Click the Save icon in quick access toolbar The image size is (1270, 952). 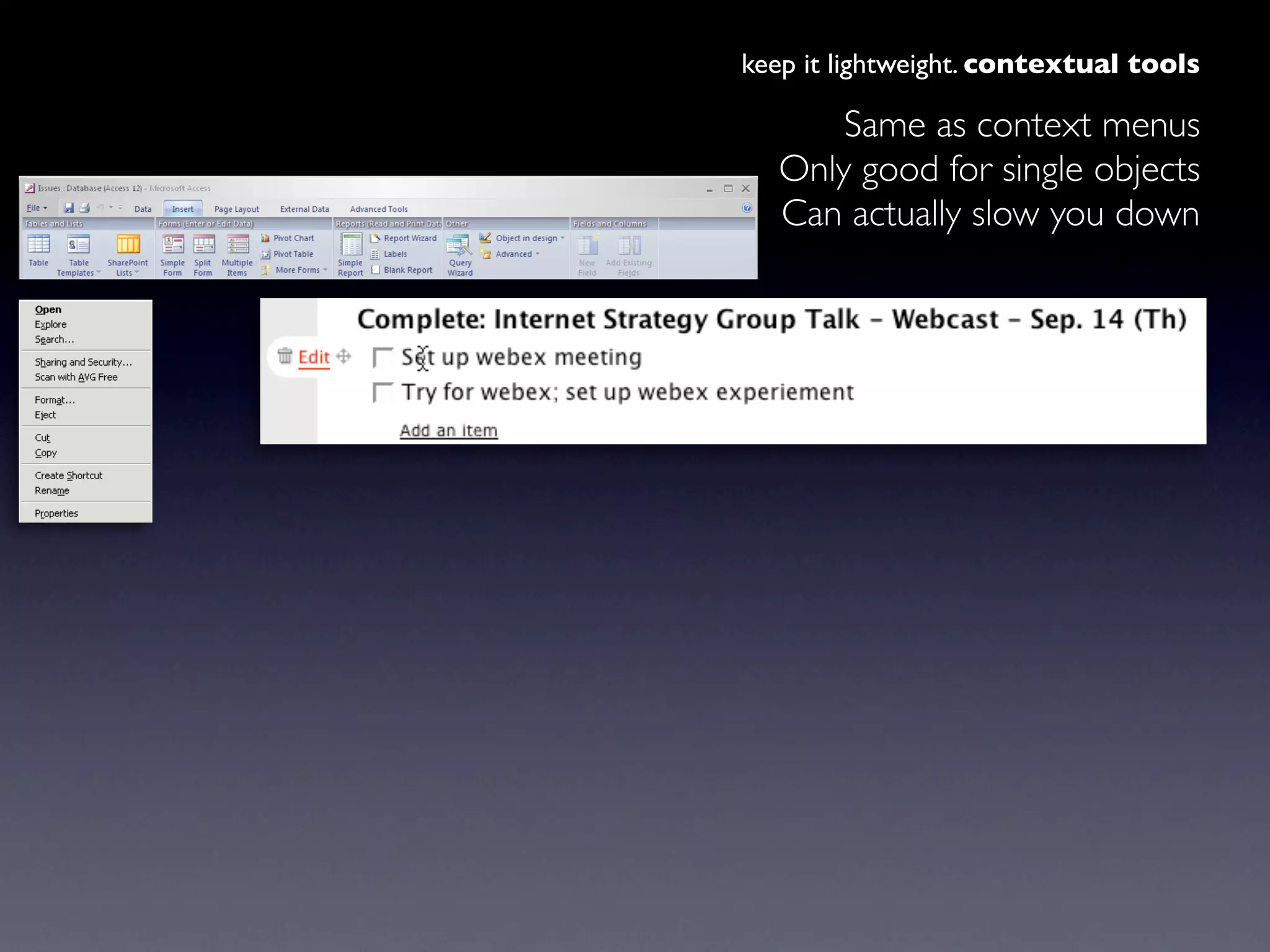(69, 208)
